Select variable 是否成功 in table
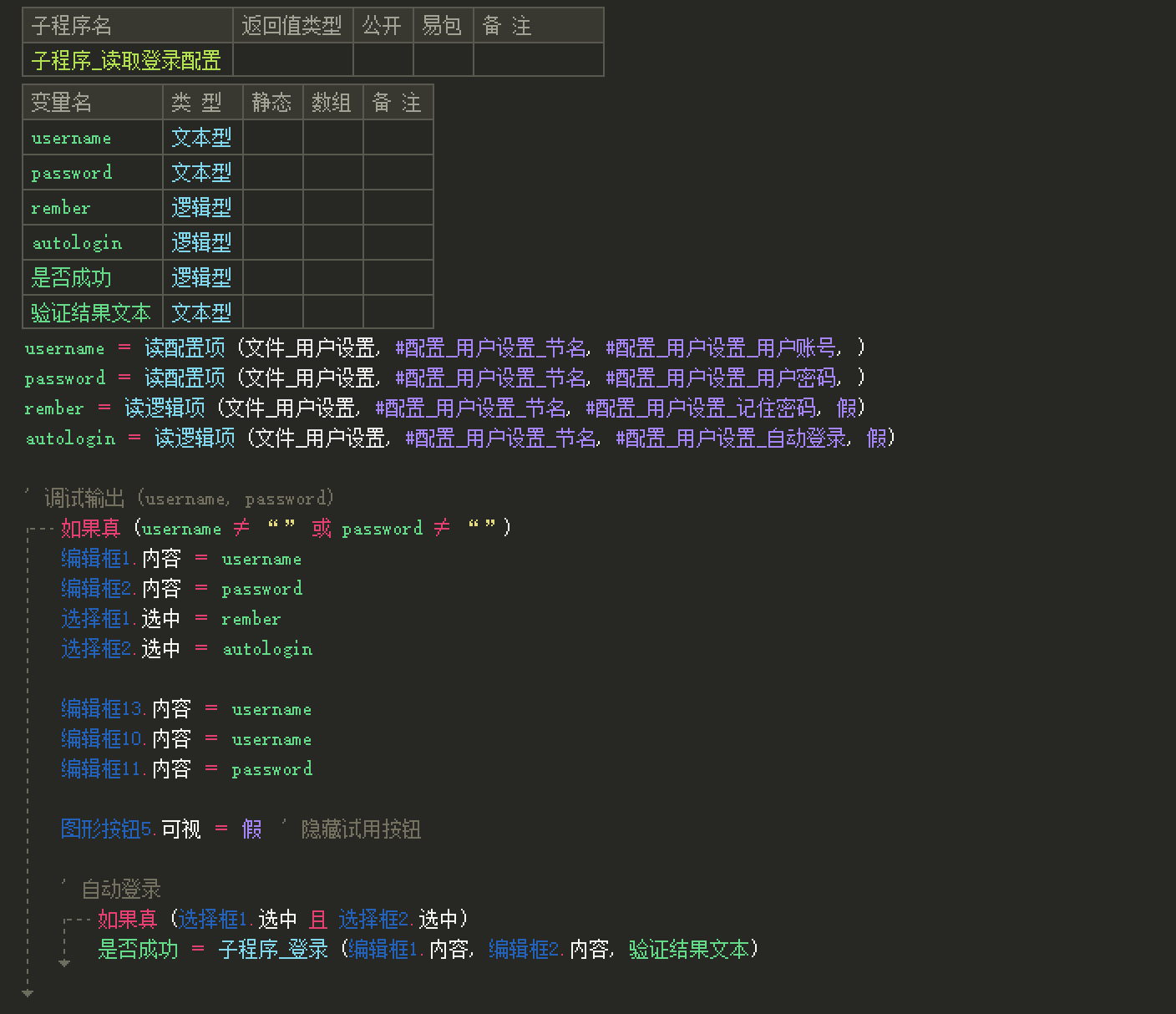 click(x=71, y=277)
